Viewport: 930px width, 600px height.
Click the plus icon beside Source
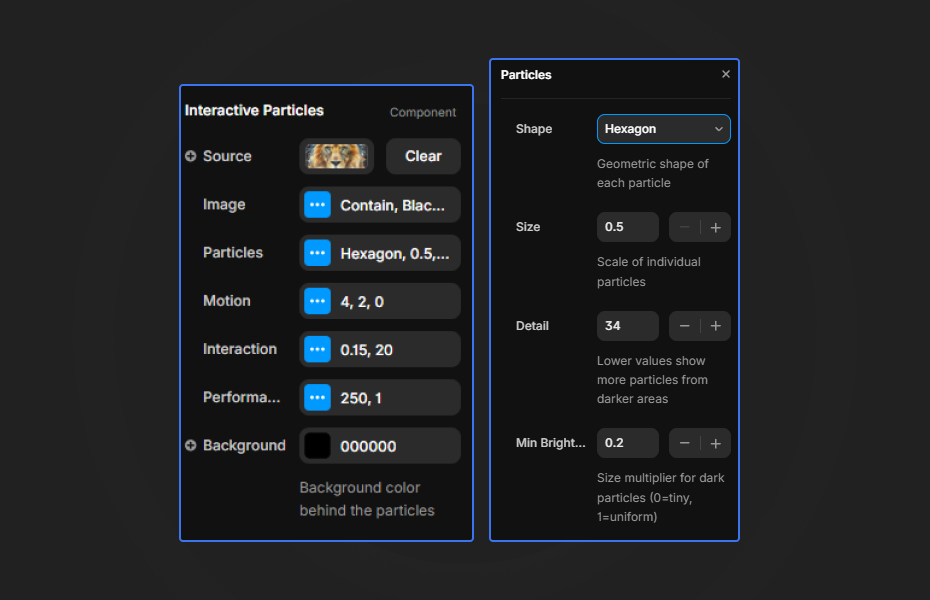pyautogui.click(x=189, y=156)
